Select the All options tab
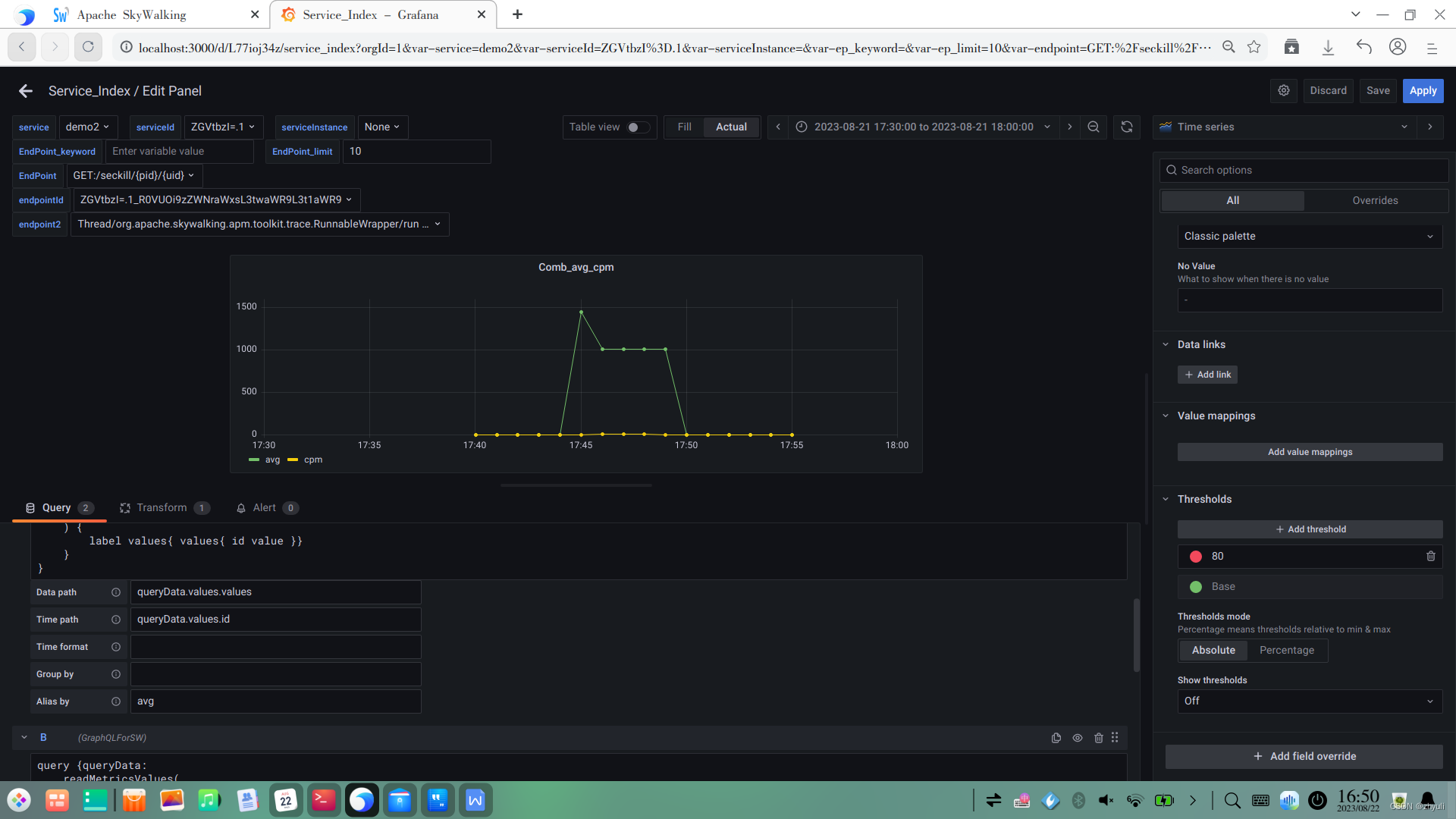Viewport: 1456px width, 819px height. tap(1233, 201)
